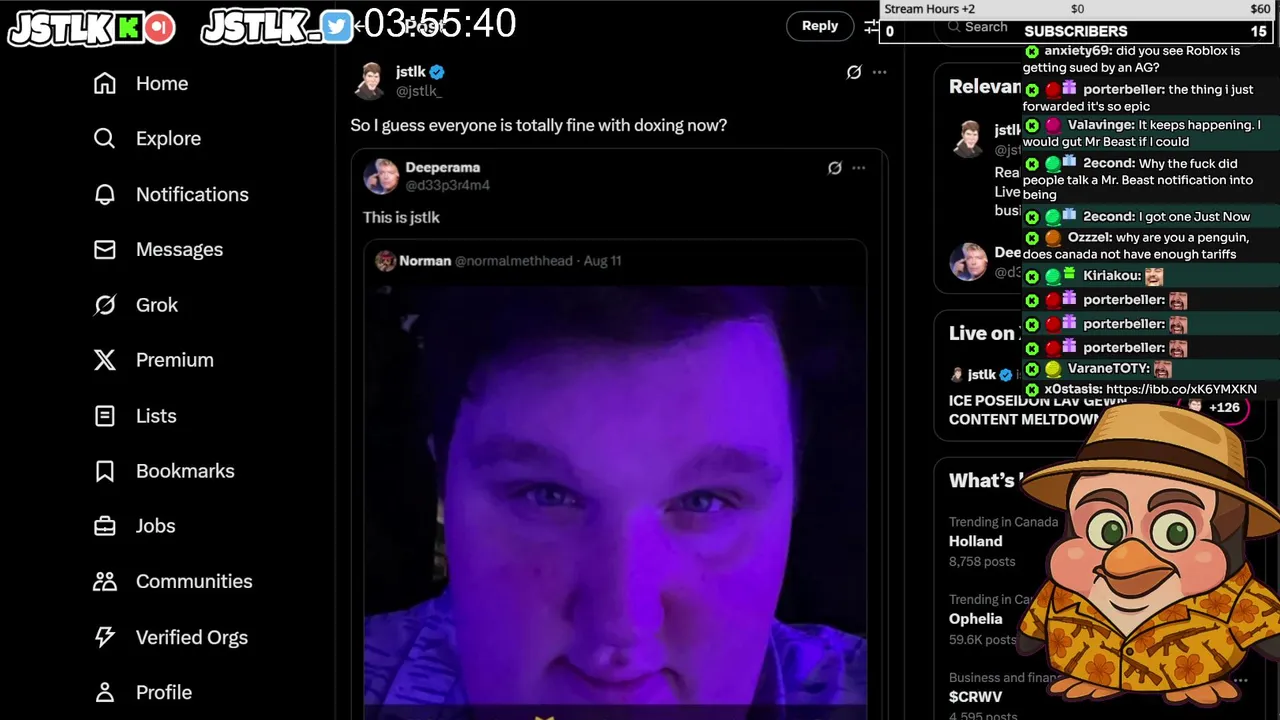Viewport: 1280px width, 720px height.
Task: Open Bookmarks page
Action: click(x=185, y=470)
